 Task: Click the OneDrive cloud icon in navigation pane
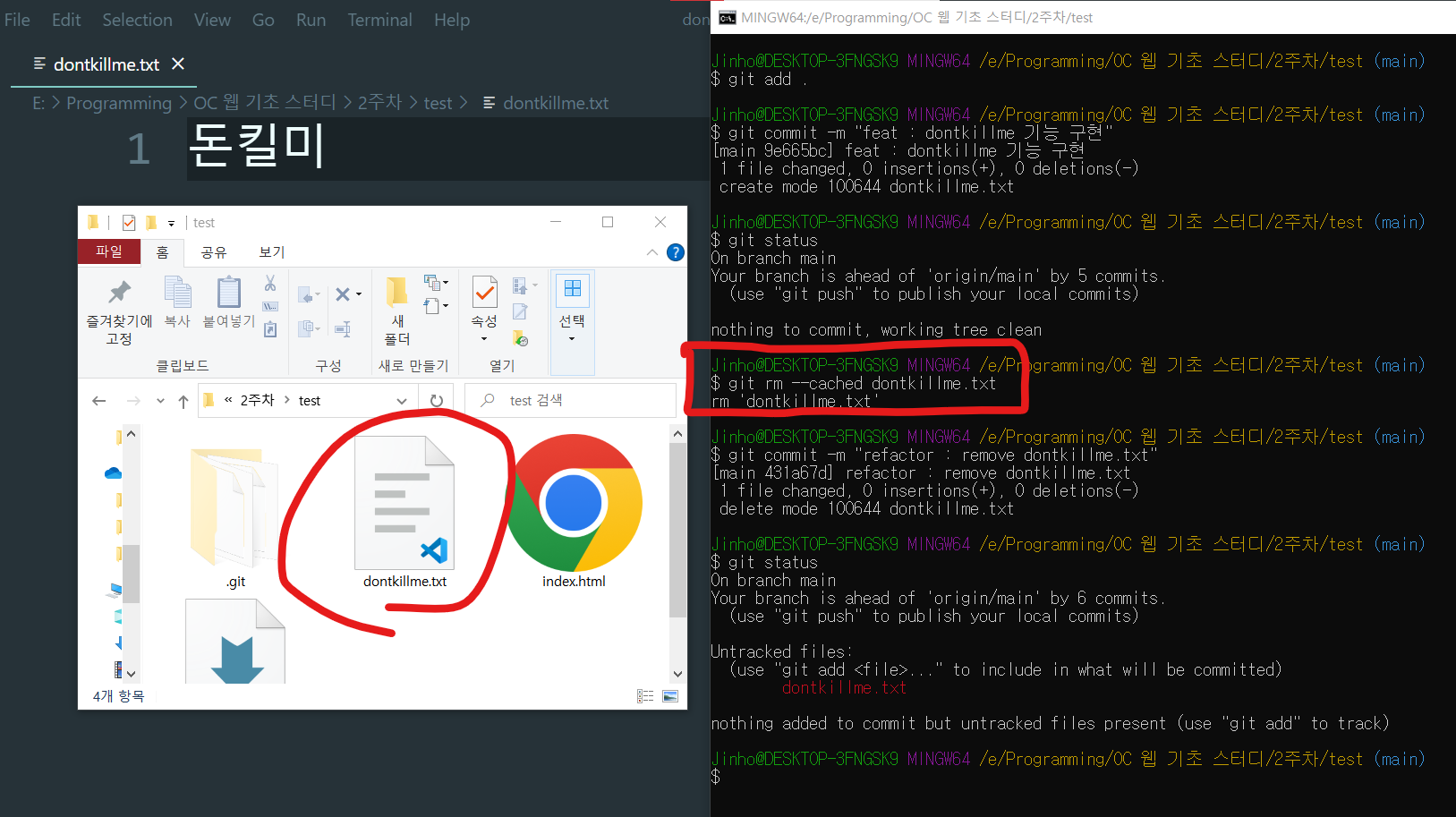tap(113, 472)
